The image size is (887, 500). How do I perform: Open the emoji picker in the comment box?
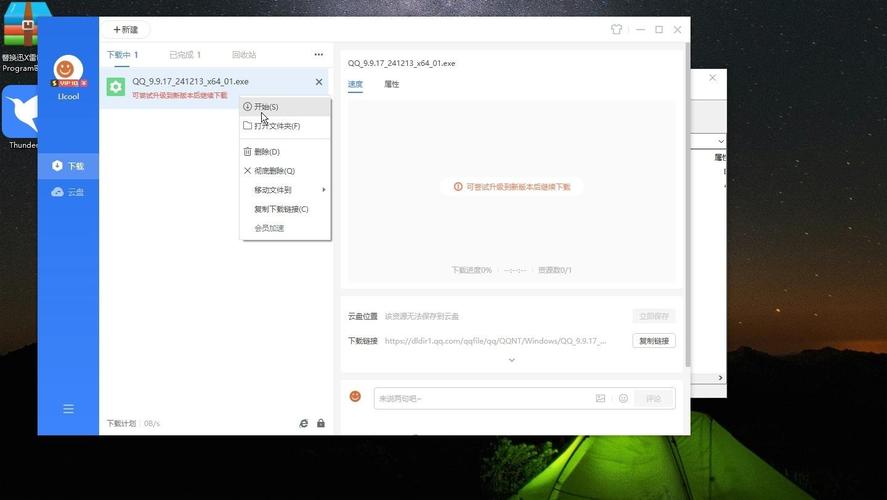click(x=623, y=399)
